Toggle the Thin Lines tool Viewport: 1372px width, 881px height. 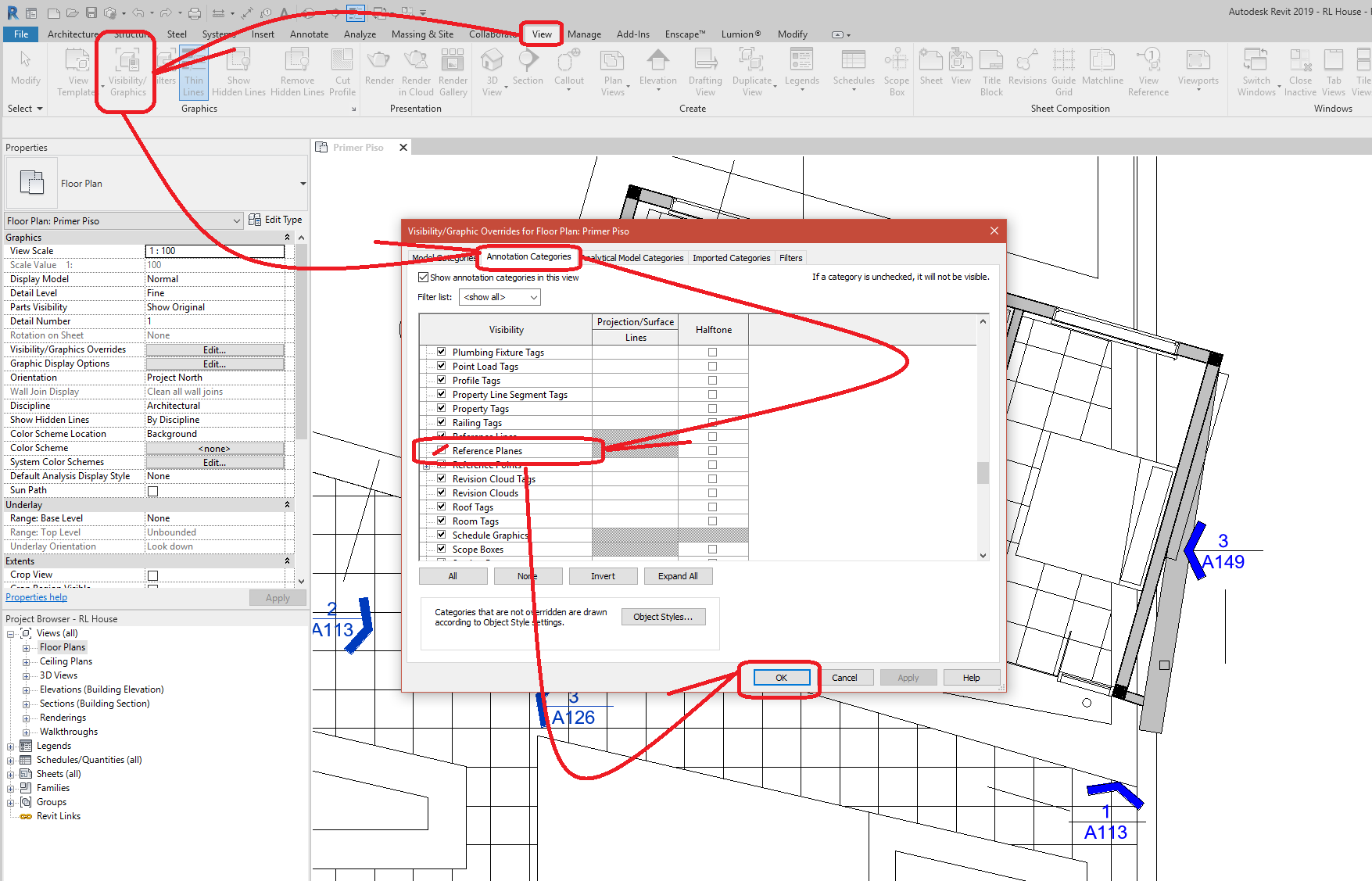[193, 72]
